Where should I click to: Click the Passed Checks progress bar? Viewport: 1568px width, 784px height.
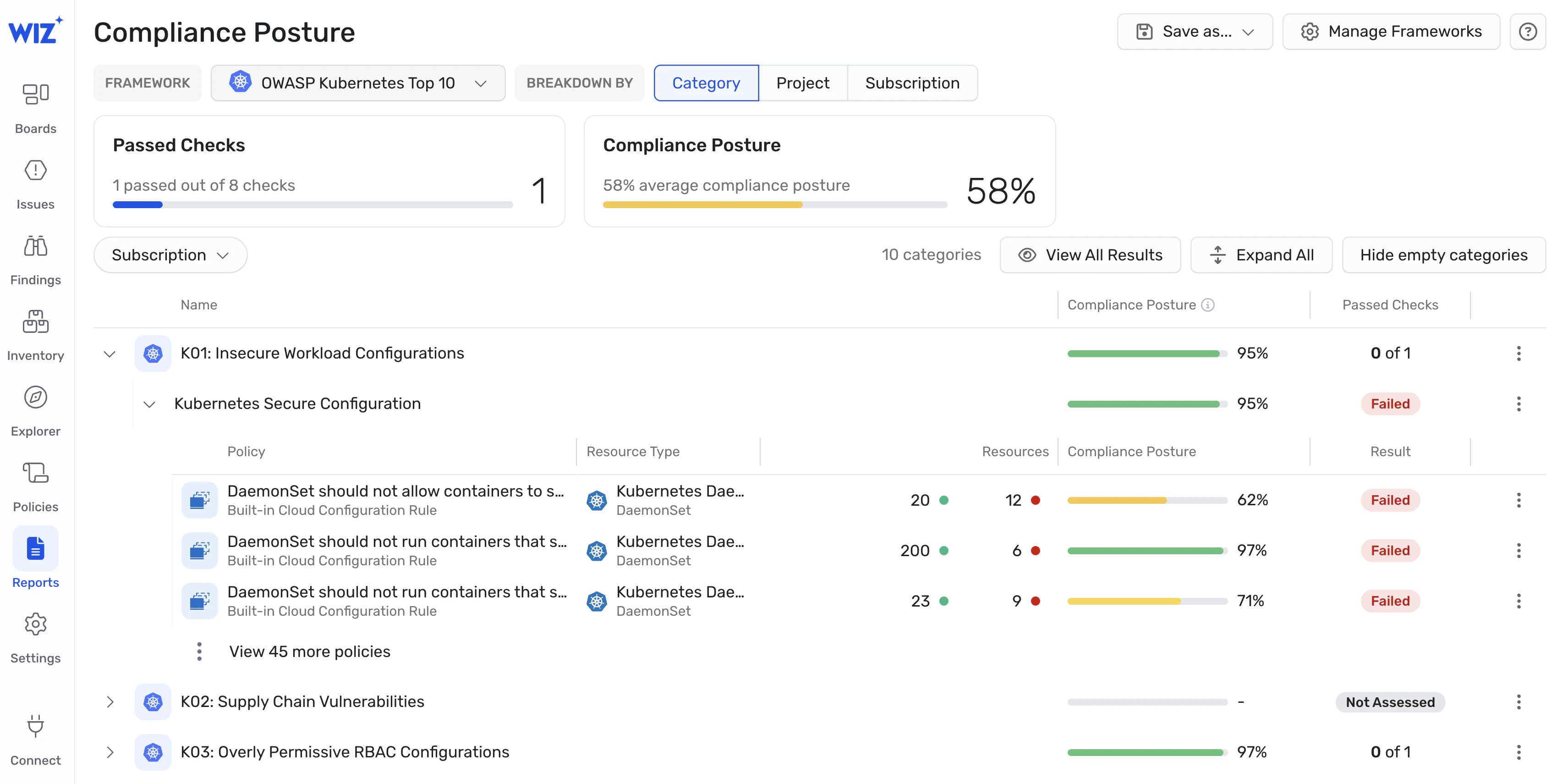tap(313, 205)
